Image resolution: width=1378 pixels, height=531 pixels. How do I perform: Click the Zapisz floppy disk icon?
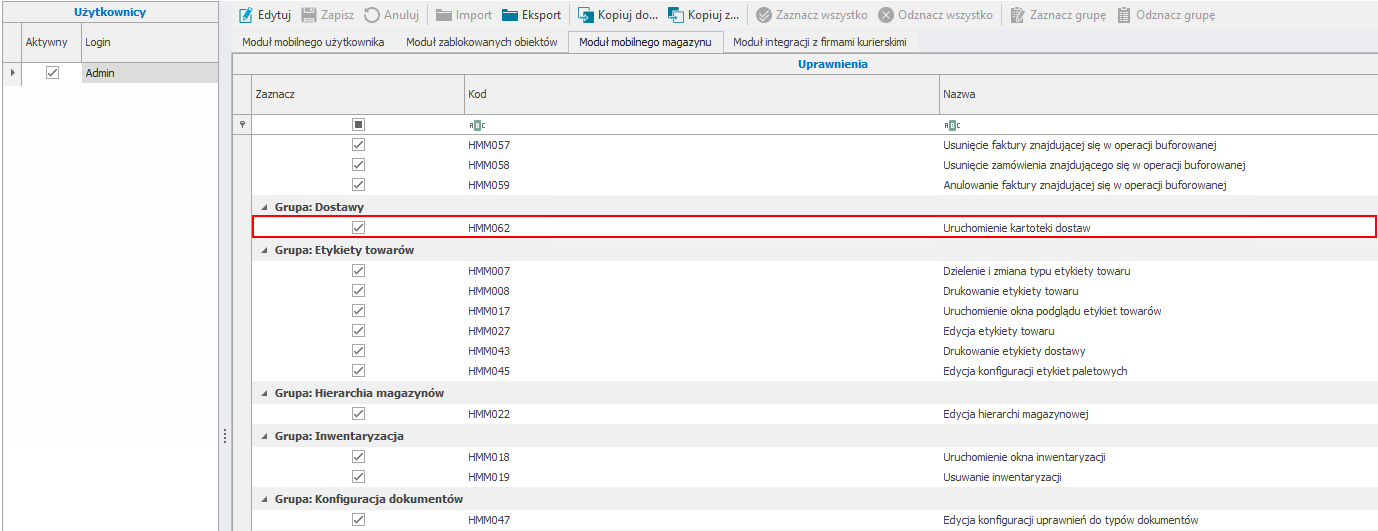309,15
